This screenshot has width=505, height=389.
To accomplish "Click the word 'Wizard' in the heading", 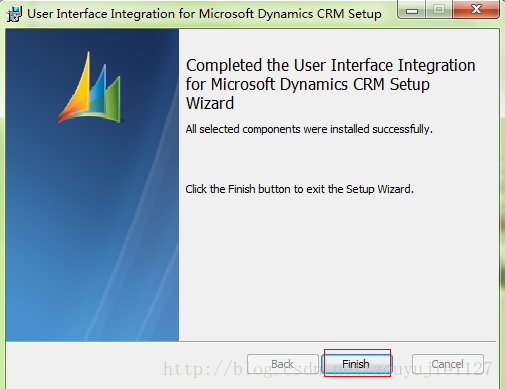I will (x=210, y=103).
